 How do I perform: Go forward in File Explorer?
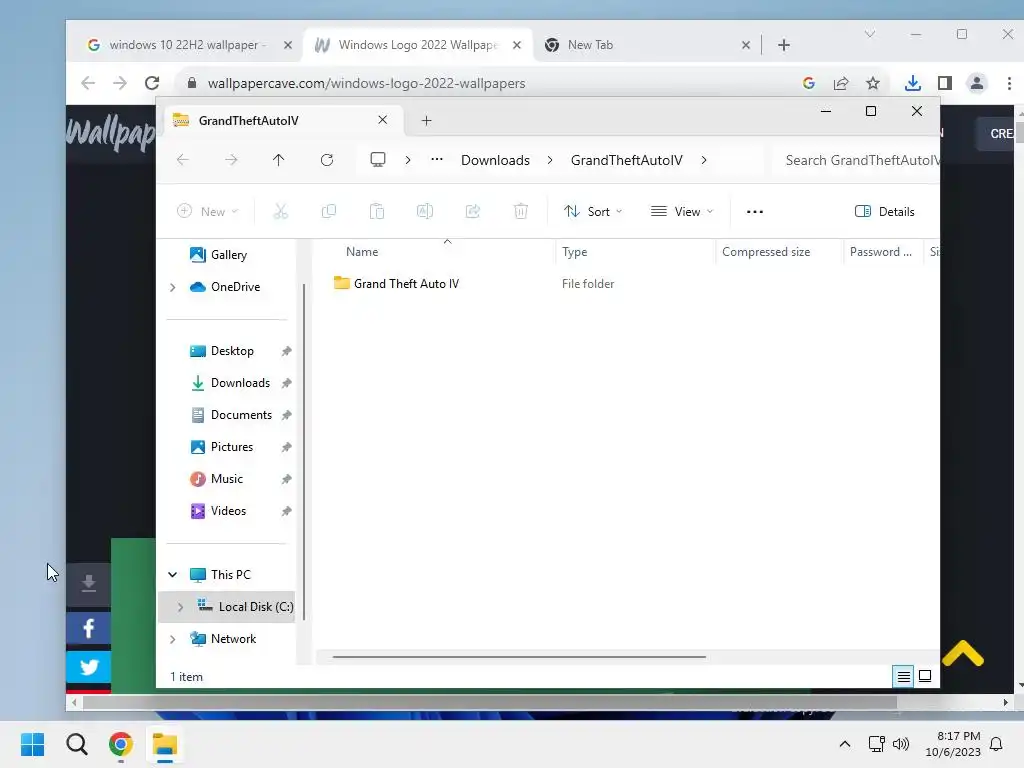(231, 160)
